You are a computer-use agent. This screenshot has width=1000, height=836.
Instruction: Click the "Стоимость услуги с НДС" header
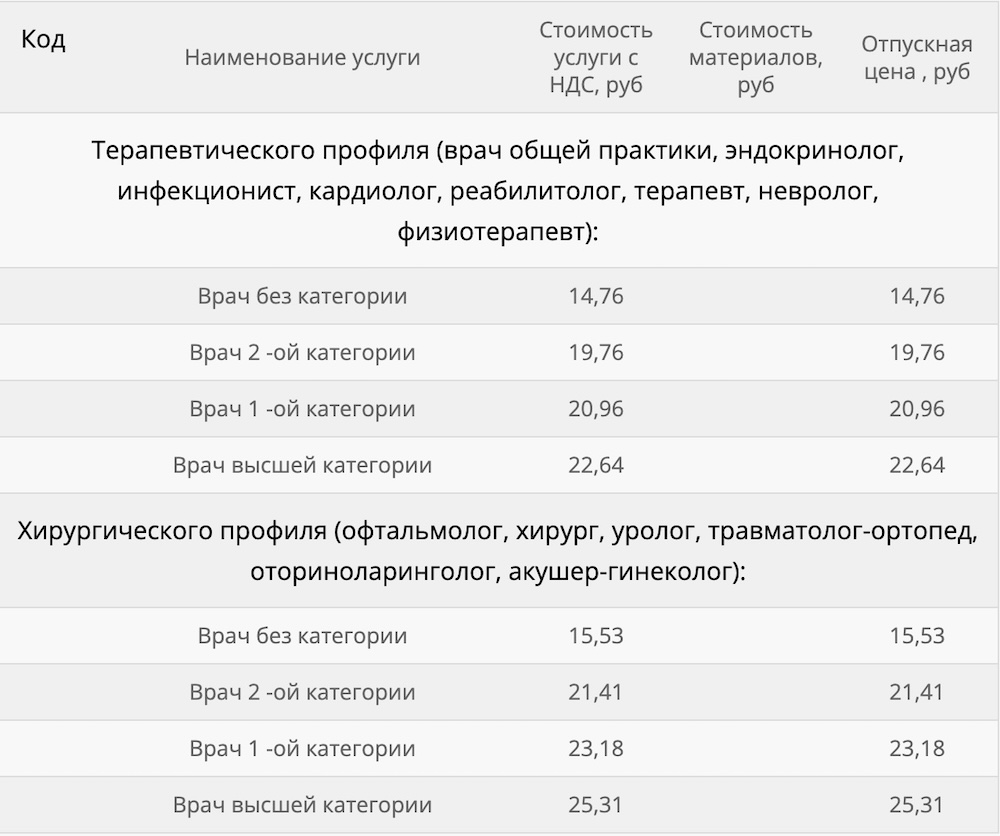coord(595,58)
